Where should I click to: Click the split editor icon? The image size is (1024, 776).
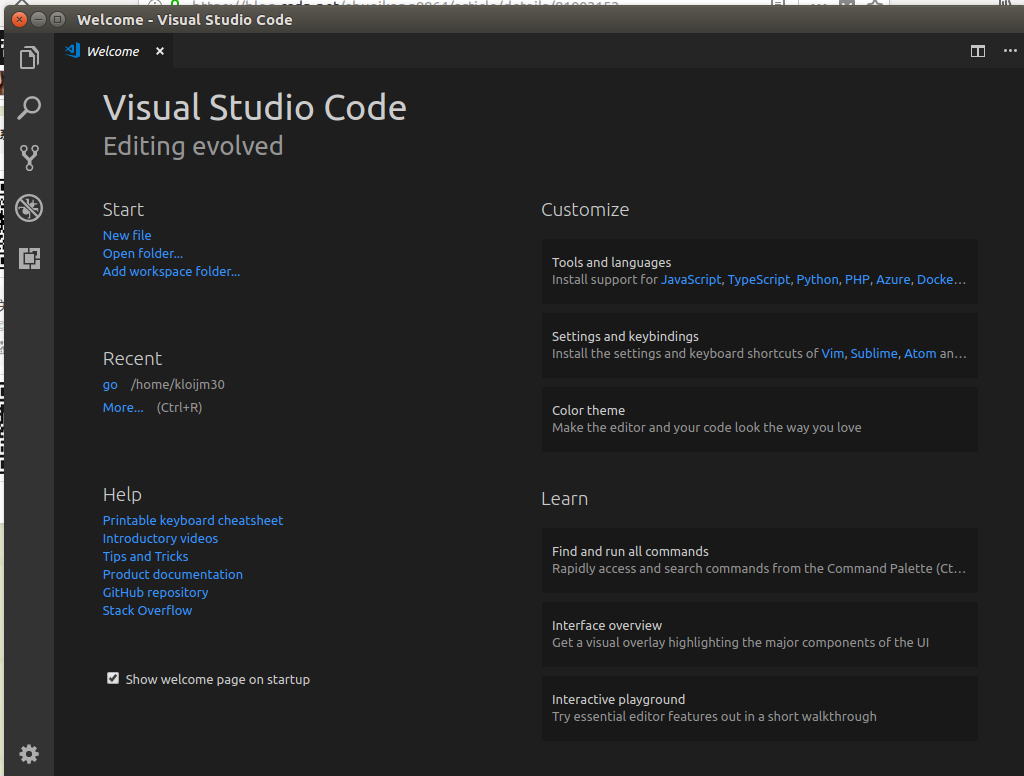(x=978, y=51)
